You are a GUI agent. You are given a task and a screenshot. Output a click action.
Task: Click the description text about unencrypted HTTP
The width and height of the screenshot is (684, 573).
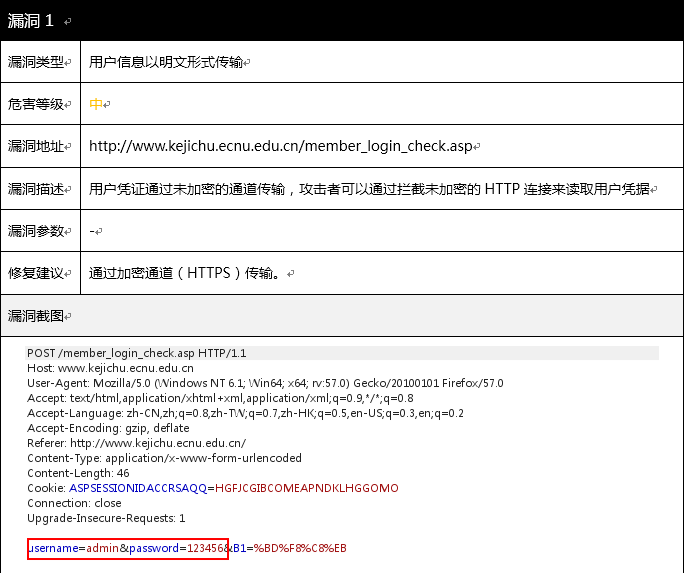pos(369,189)
